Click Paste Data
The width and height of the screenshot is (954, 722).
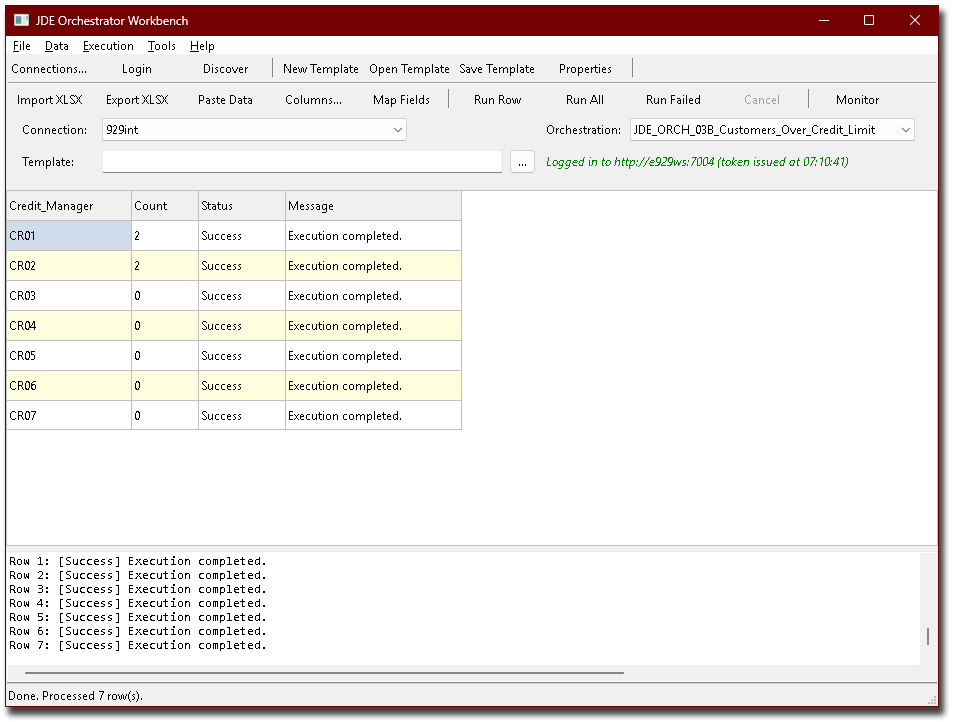click(225, 100)
